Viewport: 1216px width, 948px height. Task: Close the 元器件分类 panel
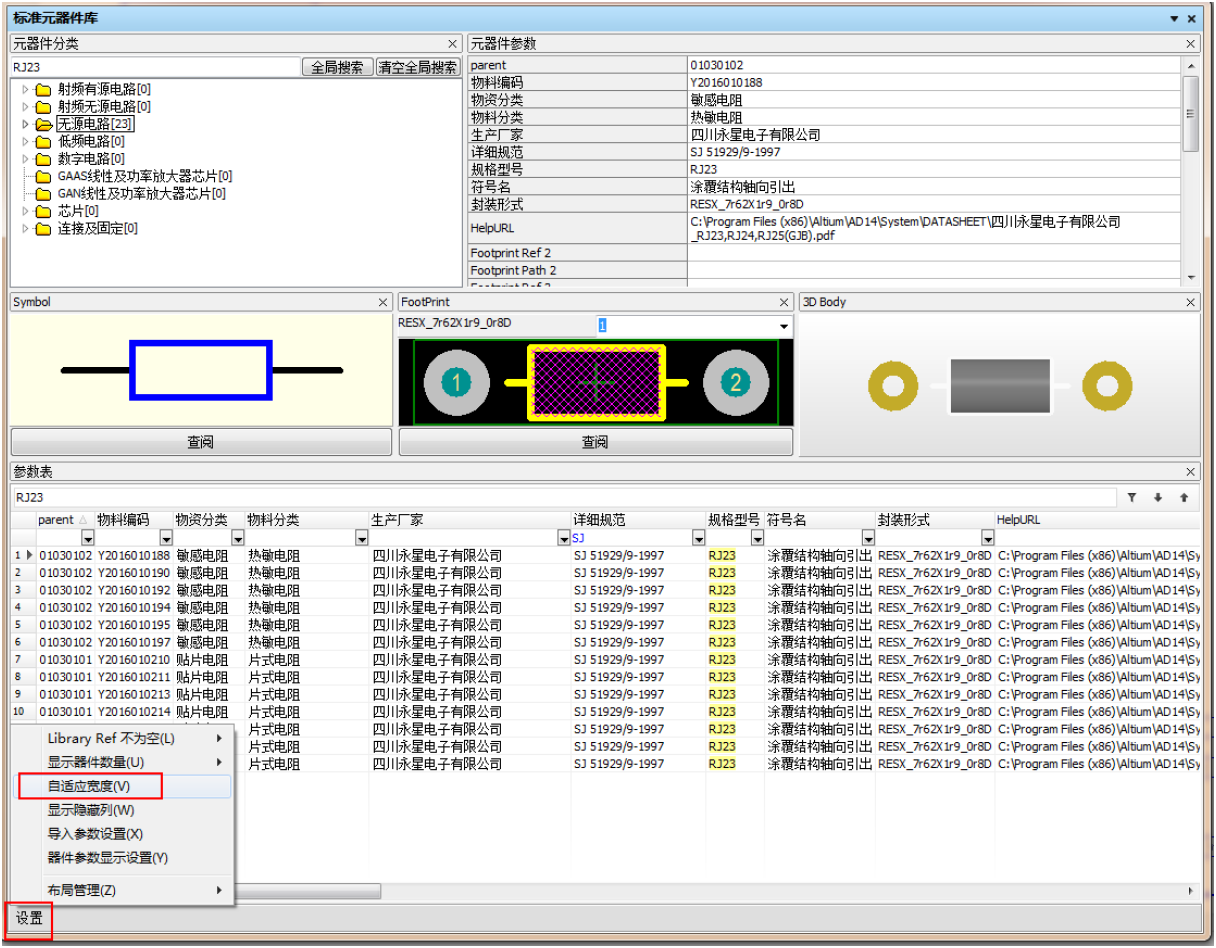[x=452, y=44]
